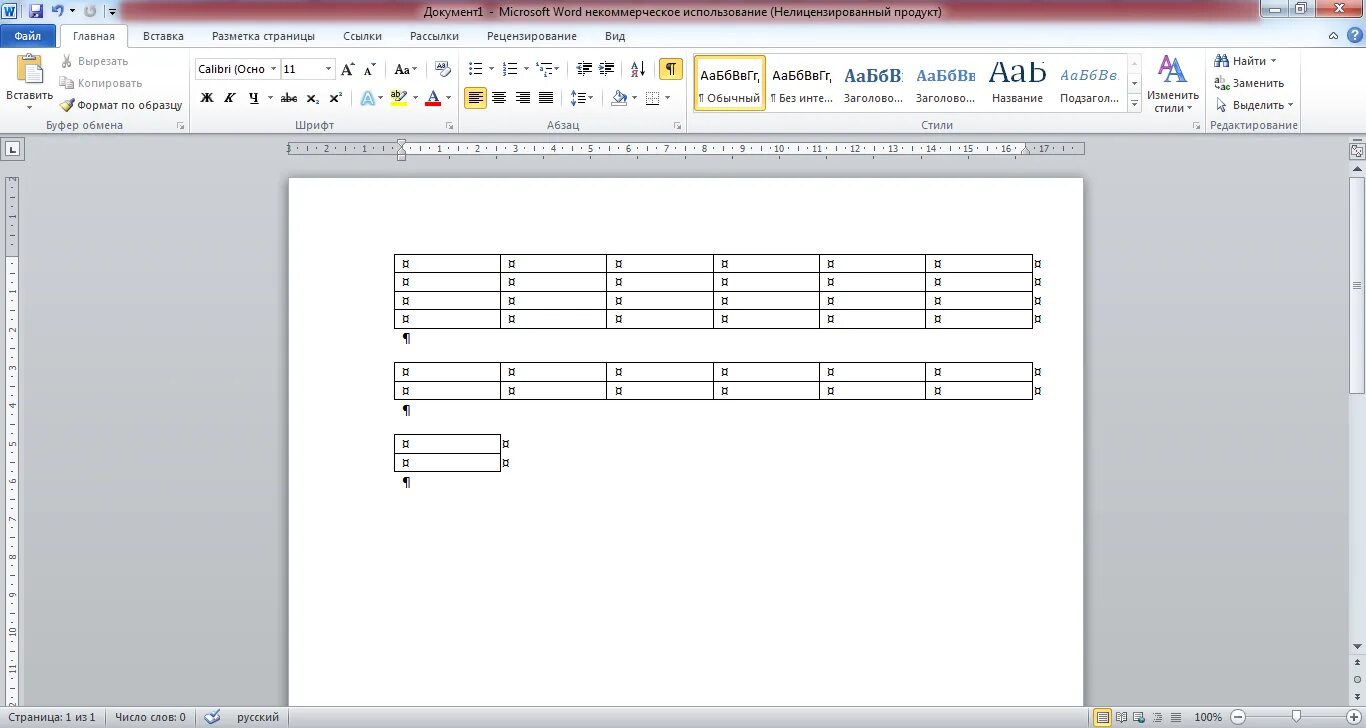The image size is (1366, 728).
Task: Apply the Название style
Action: (x=1018, y=83)
